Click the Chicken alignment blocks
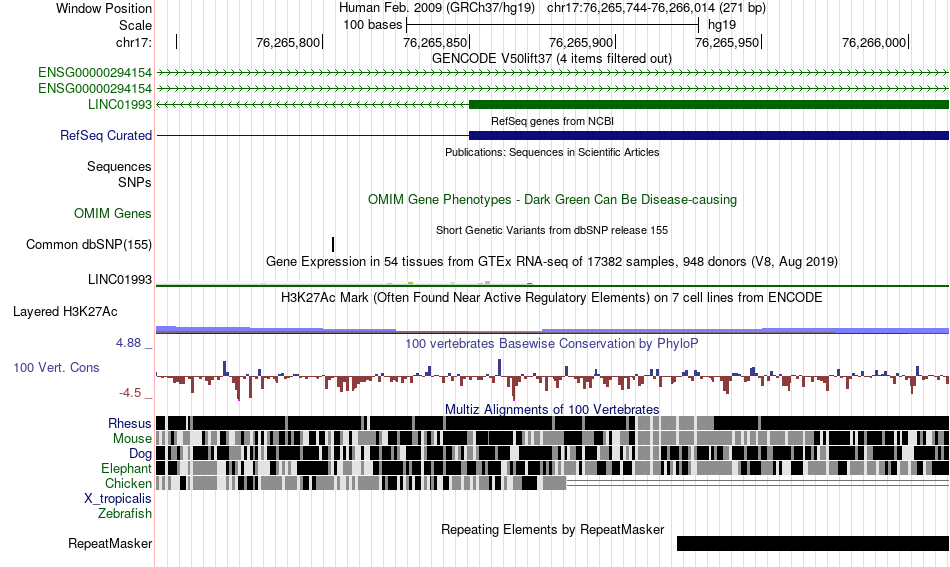Viewport: 950px width, 567px height. [x=361, y=483]
